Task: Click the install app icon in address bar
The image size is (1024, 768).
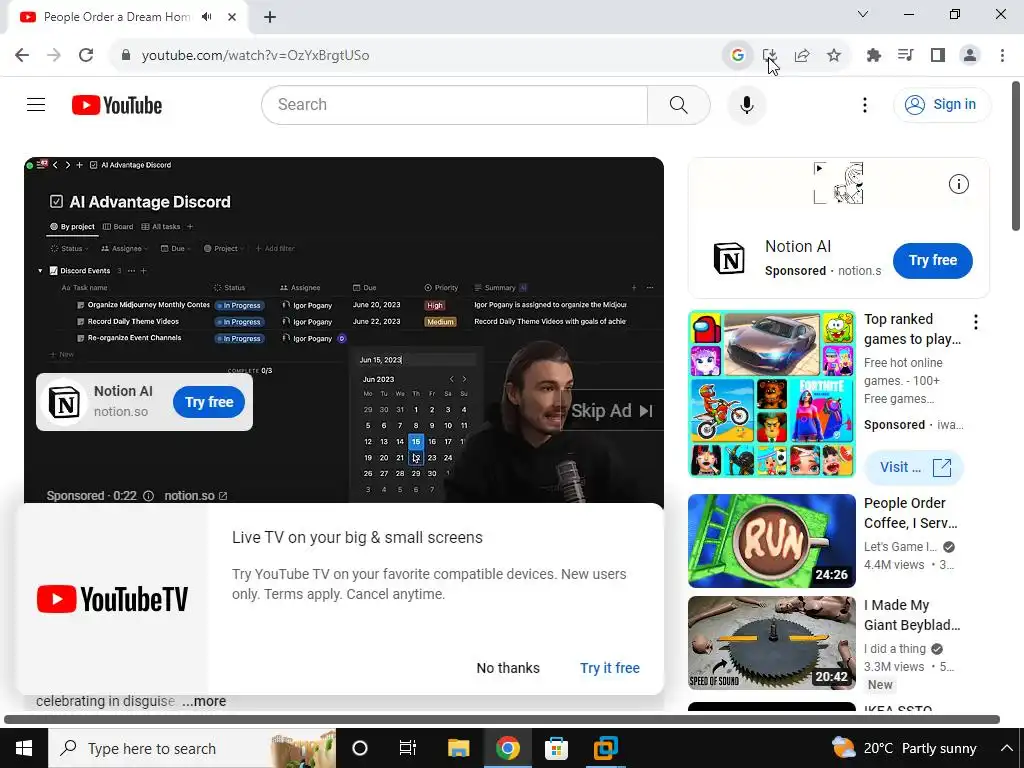Action: [770, 56]
